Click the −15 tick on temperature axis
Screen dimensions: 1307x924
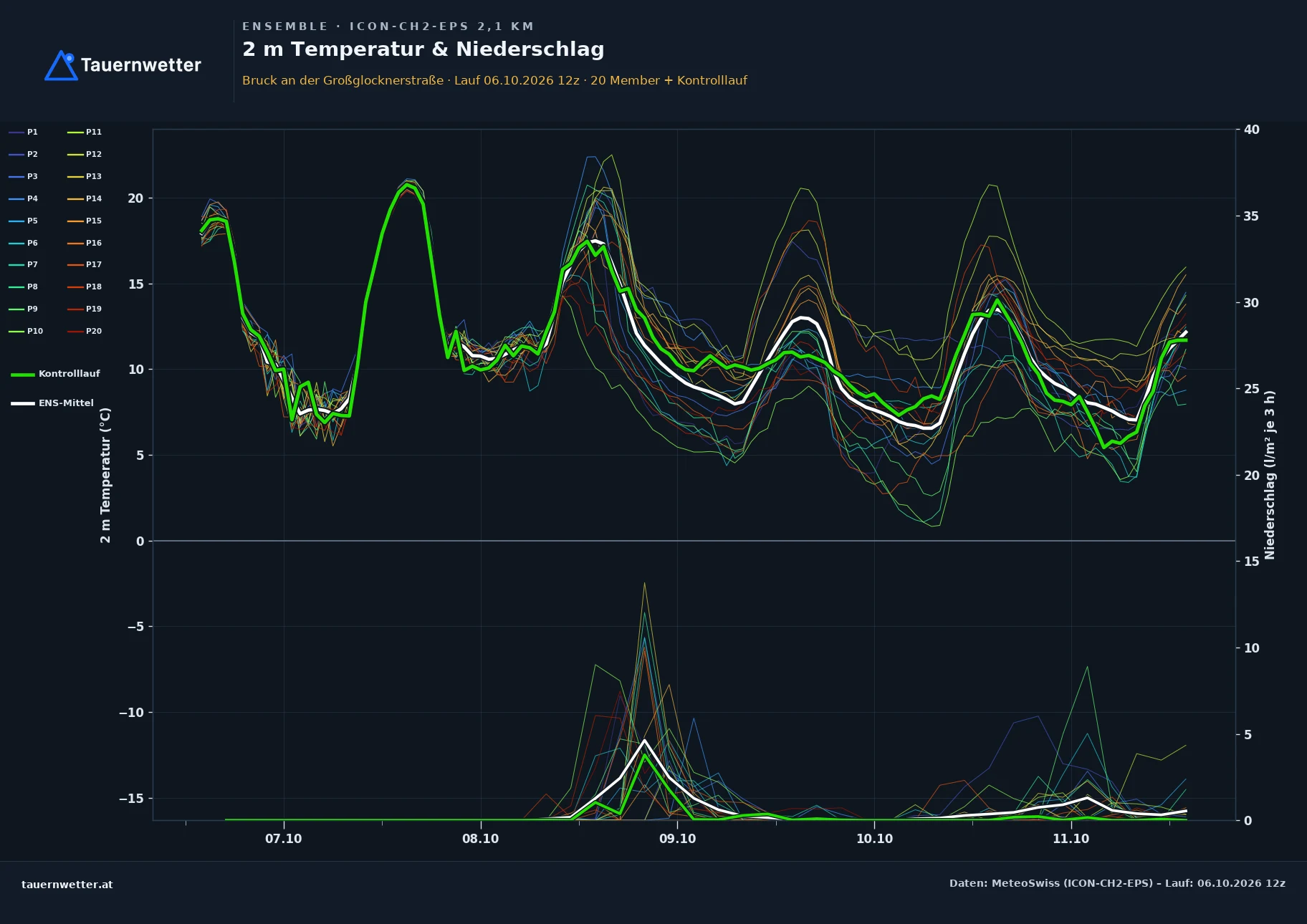tap(132, 799)
